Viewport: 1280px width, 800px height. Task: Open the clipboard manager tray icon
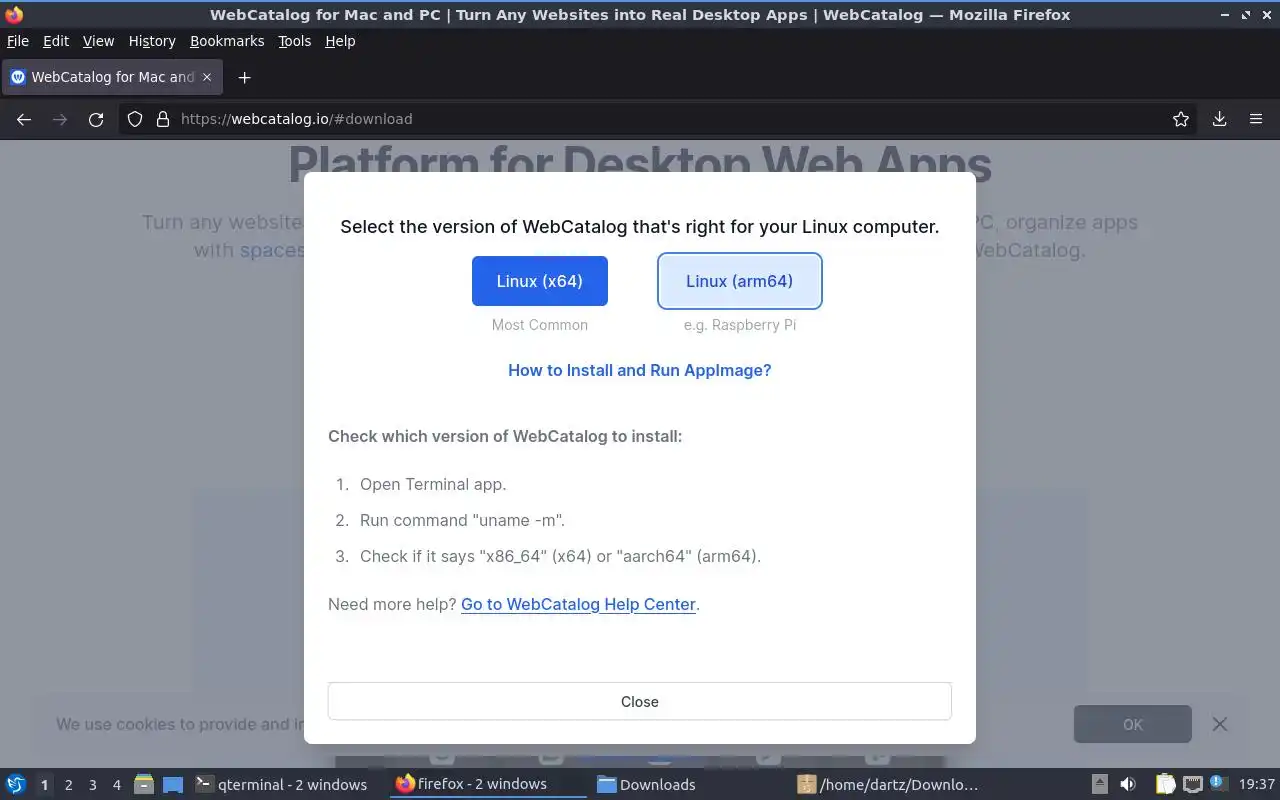pos(1165,785)
